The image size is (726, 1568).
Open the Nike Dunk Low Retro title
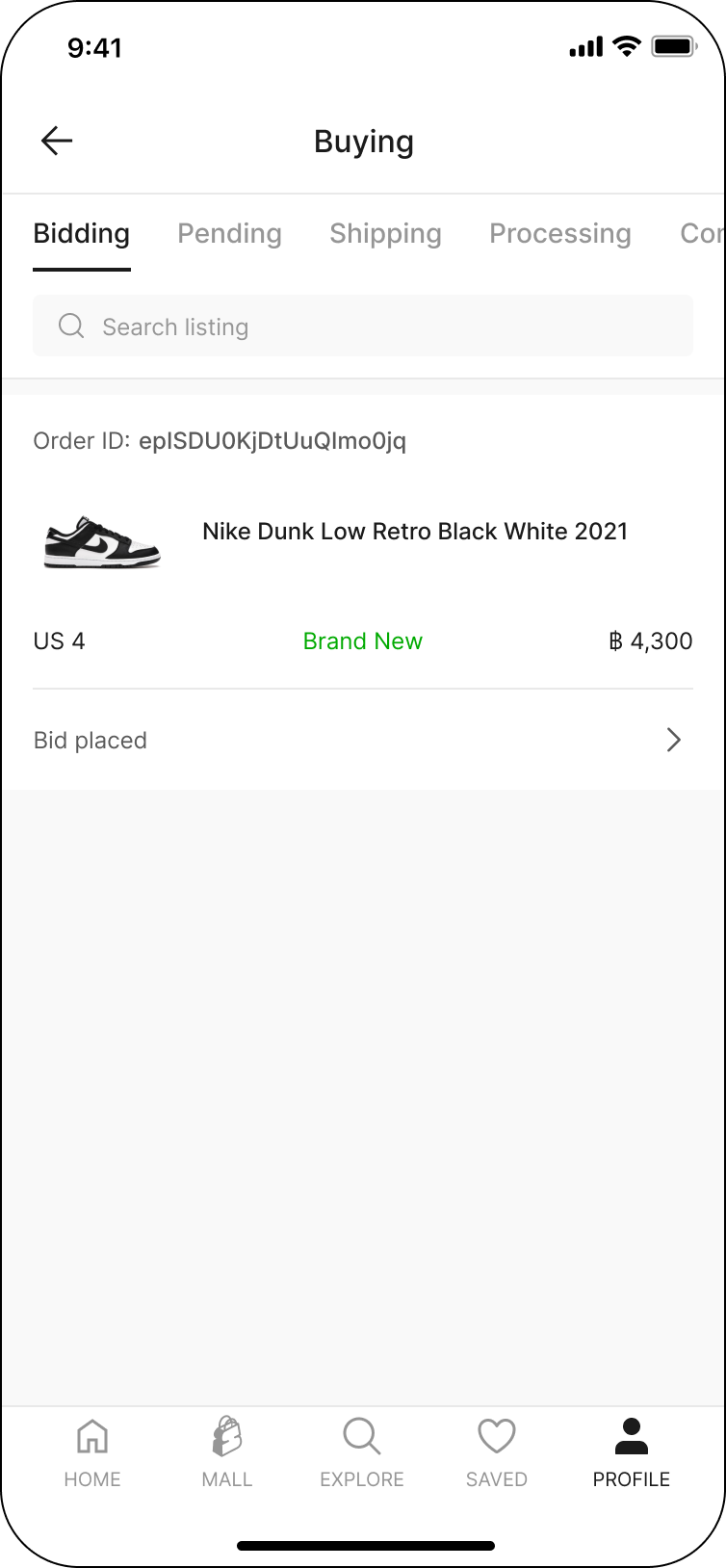(414, 532)
